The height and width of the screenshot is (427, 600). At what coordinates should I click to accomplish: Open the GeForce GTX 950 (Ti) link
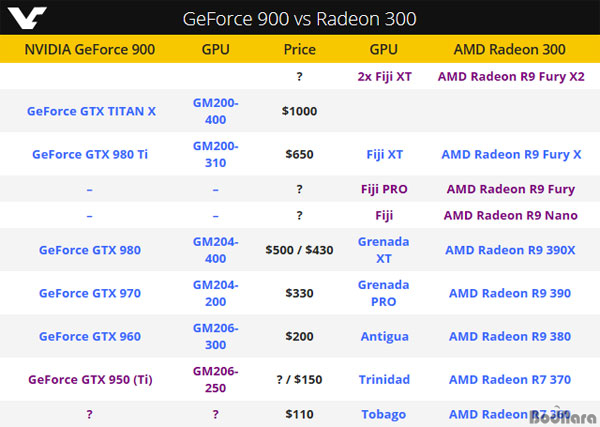pos(90,380)
